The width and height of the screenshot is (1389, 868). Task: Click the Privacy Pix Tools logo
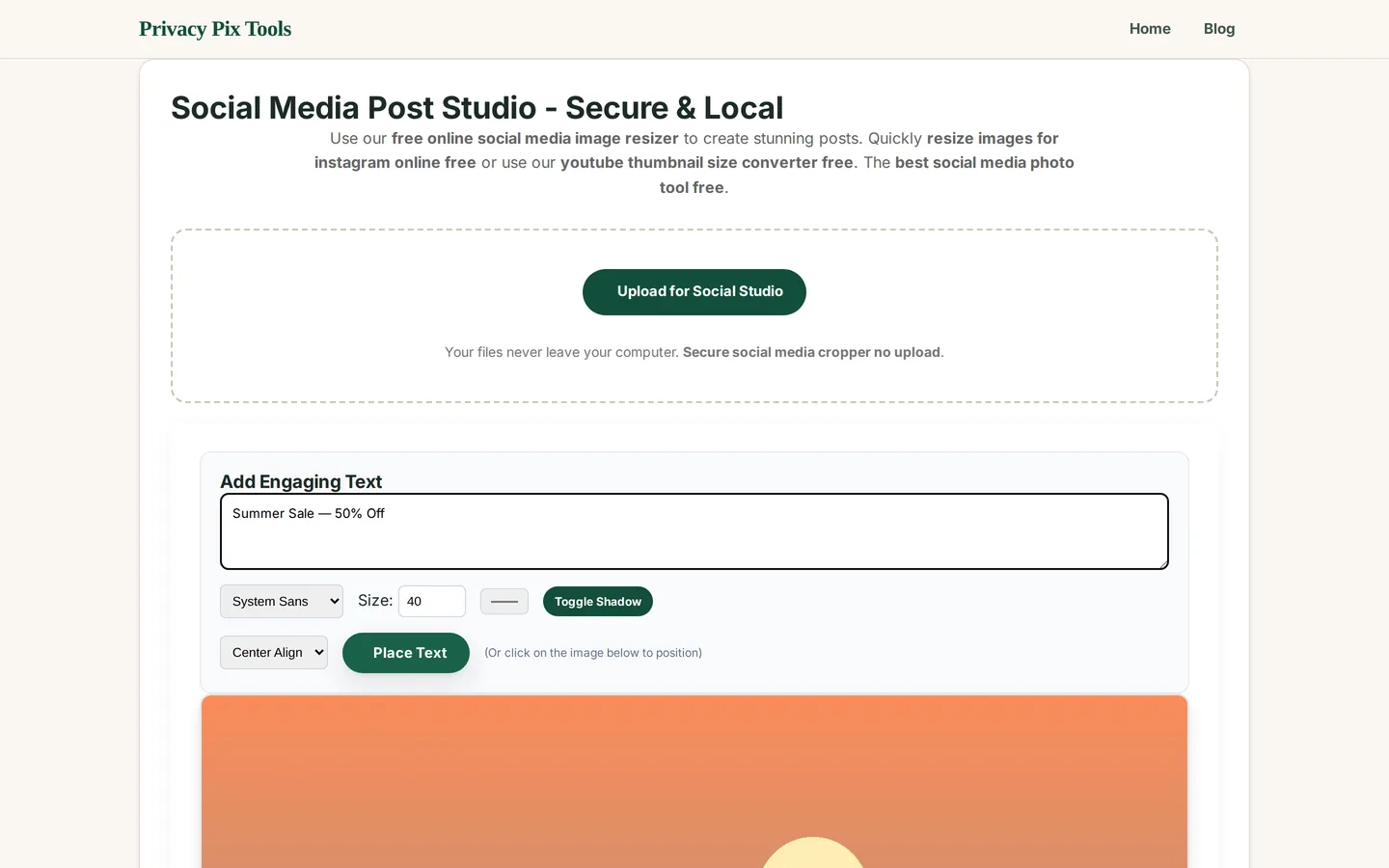point(214,29)
